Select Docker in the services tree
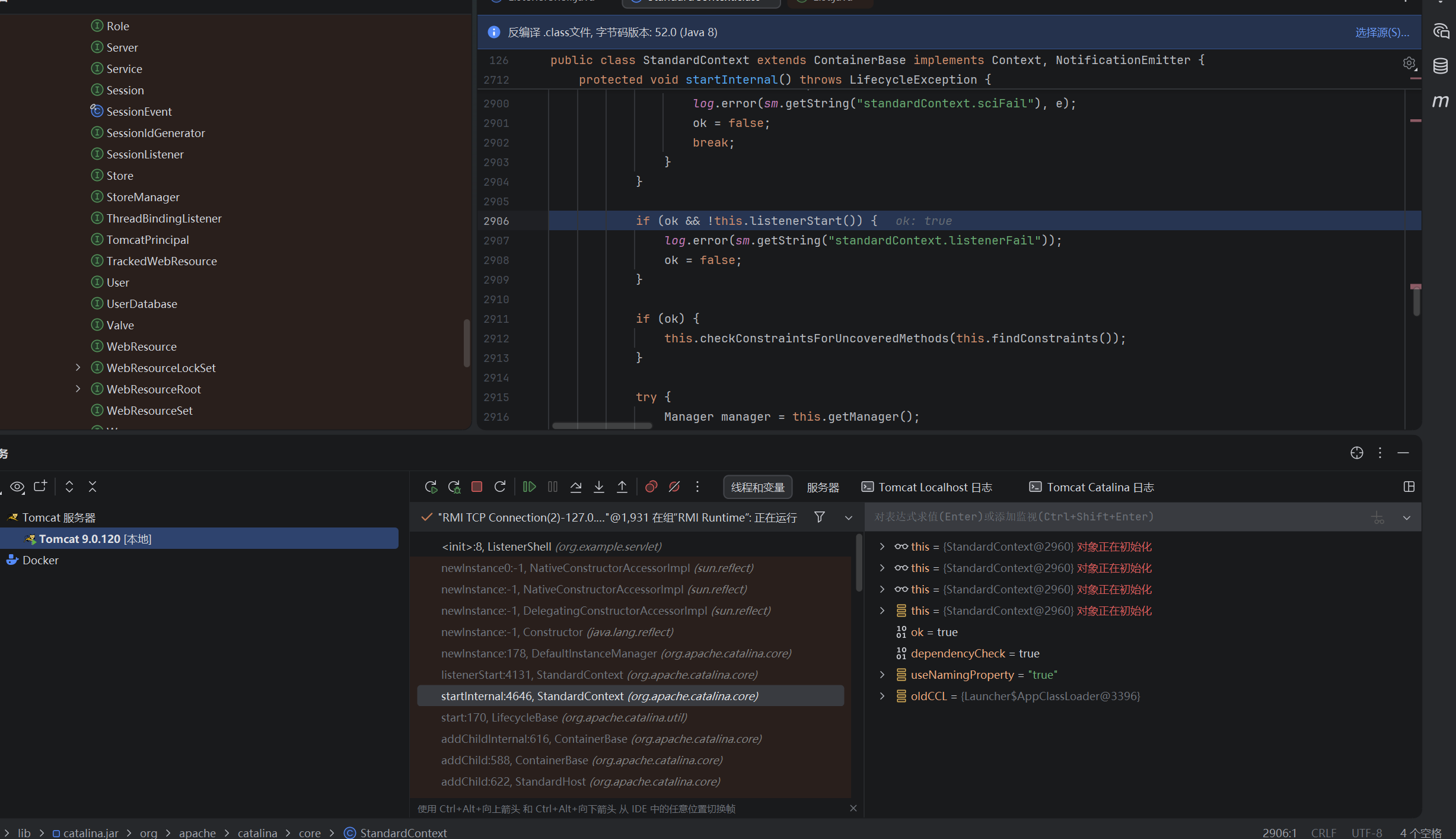Screen dimensions: 1456x839 [40, 560]
